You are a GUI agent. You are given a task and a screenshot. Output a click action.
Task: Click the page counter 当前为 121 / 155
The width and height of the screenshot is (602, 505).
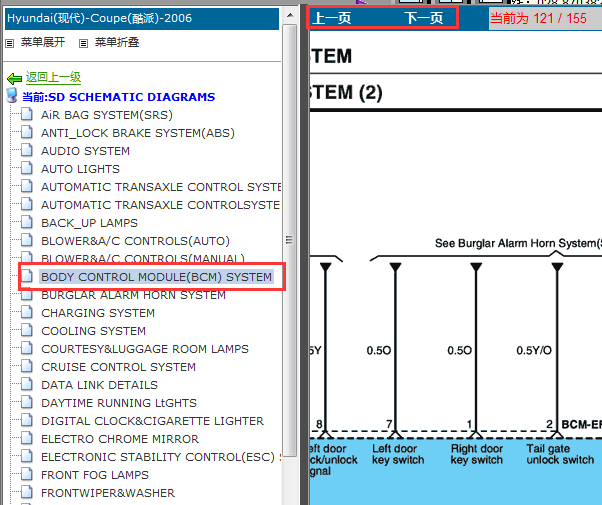coord(538,18)
